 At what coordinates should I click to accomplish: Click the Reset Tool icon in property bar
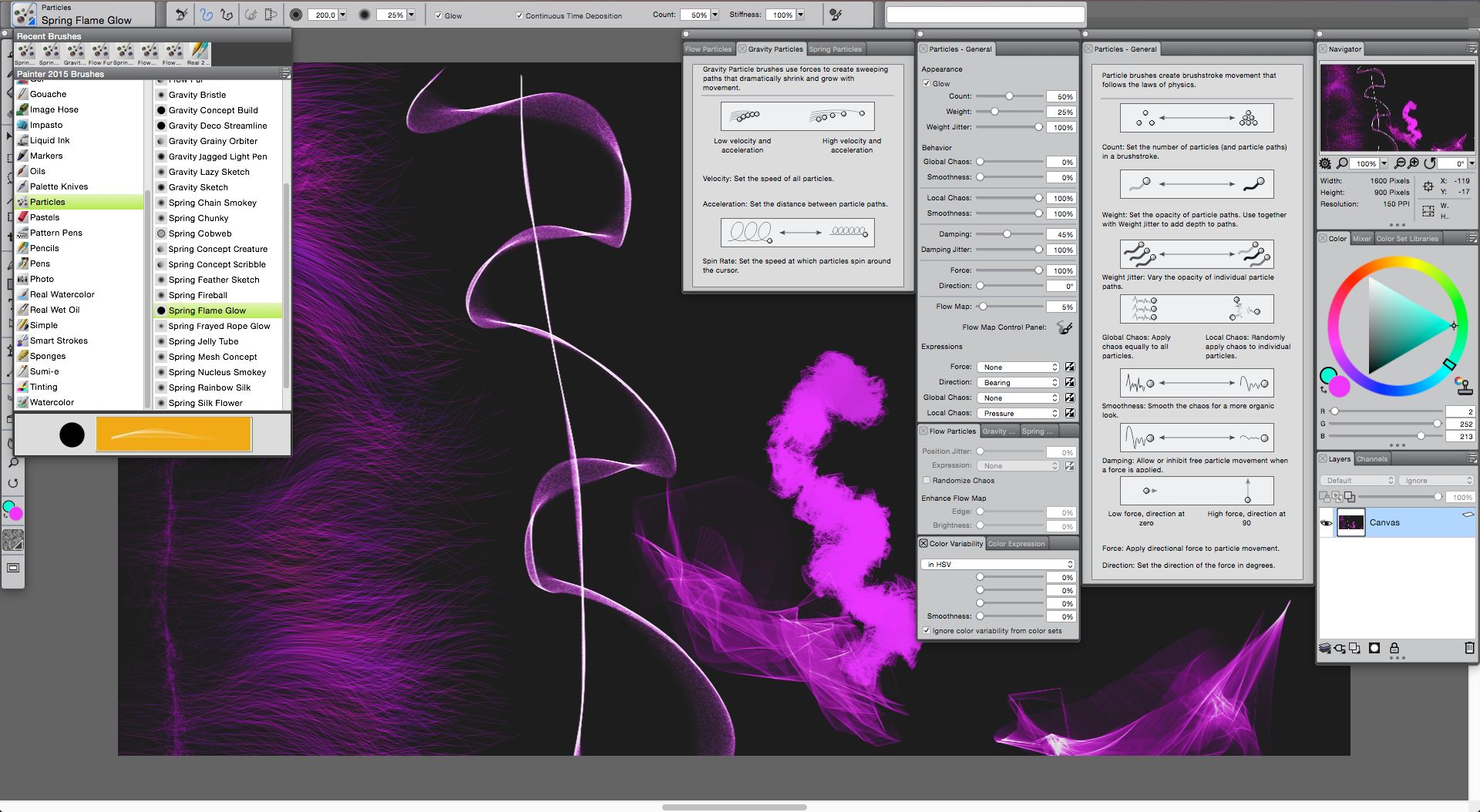click(x=181, y=15)
